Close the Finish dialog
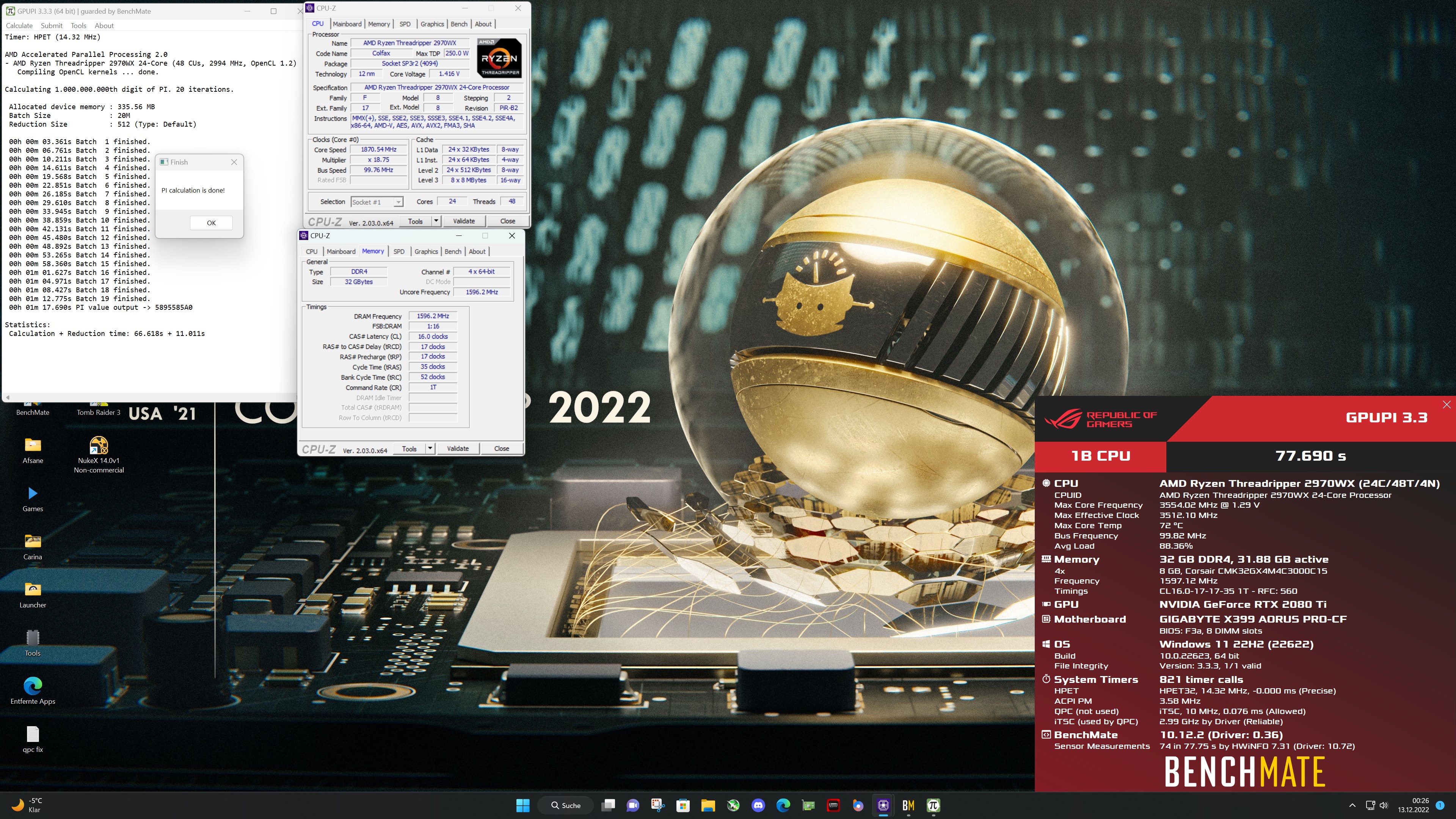Image resolution: width=1456 pixels, height=819 pixels. point(234,162)
